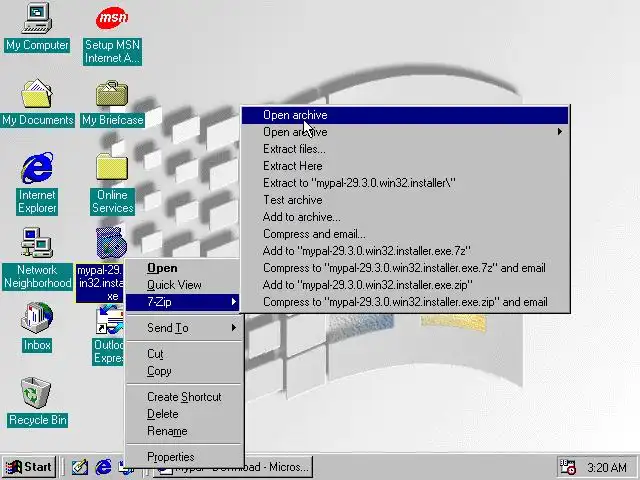Select the Outlook Express shortcut icon
This screenshot has width=640, height=480.
click(x=109, y=321)
